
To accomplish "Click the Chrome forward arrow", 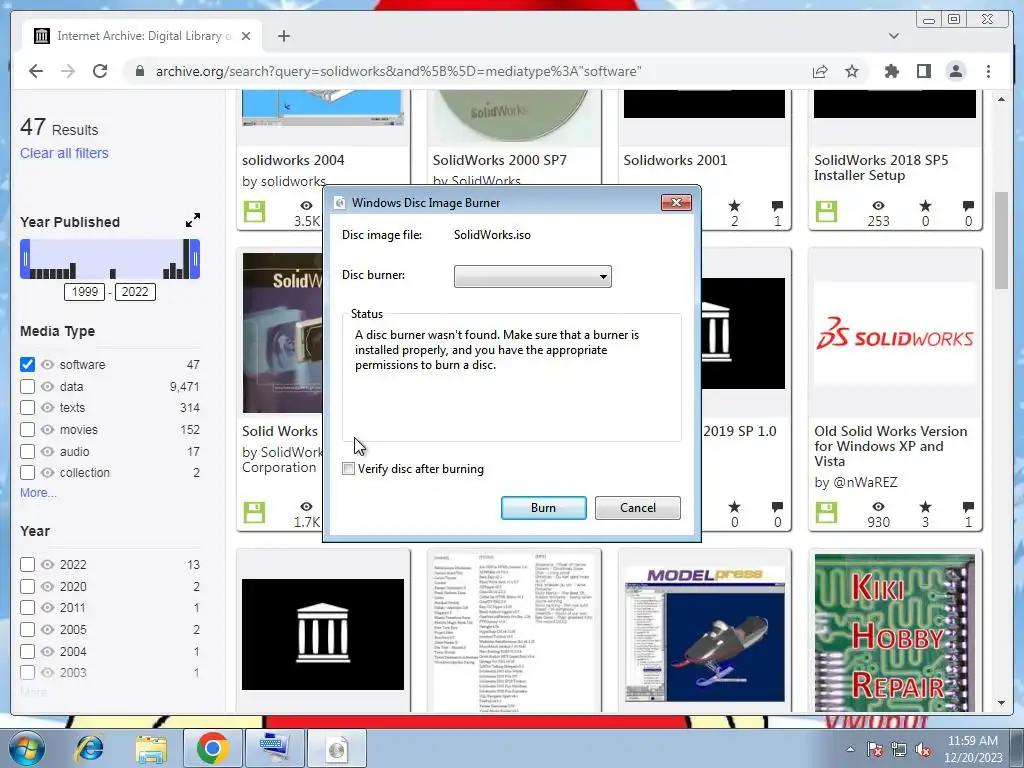I will click(68, 71).
